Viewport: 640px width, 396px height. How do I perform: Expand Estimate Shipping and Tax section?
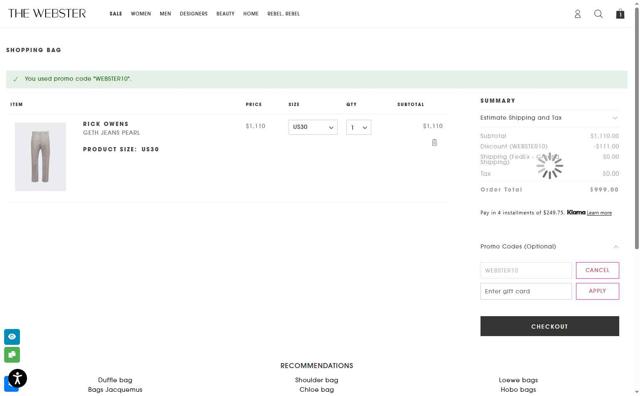point(549,118)
